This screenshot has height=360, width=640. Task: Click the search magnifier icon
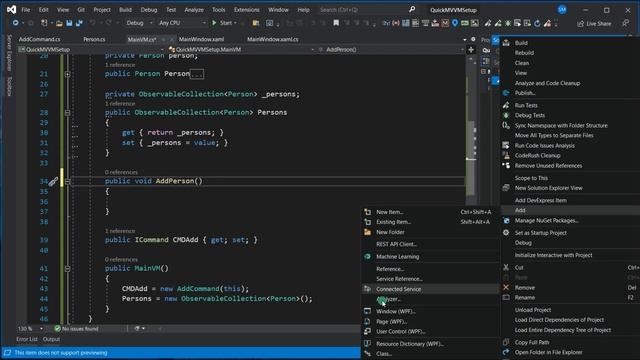[x=412, y=9]
